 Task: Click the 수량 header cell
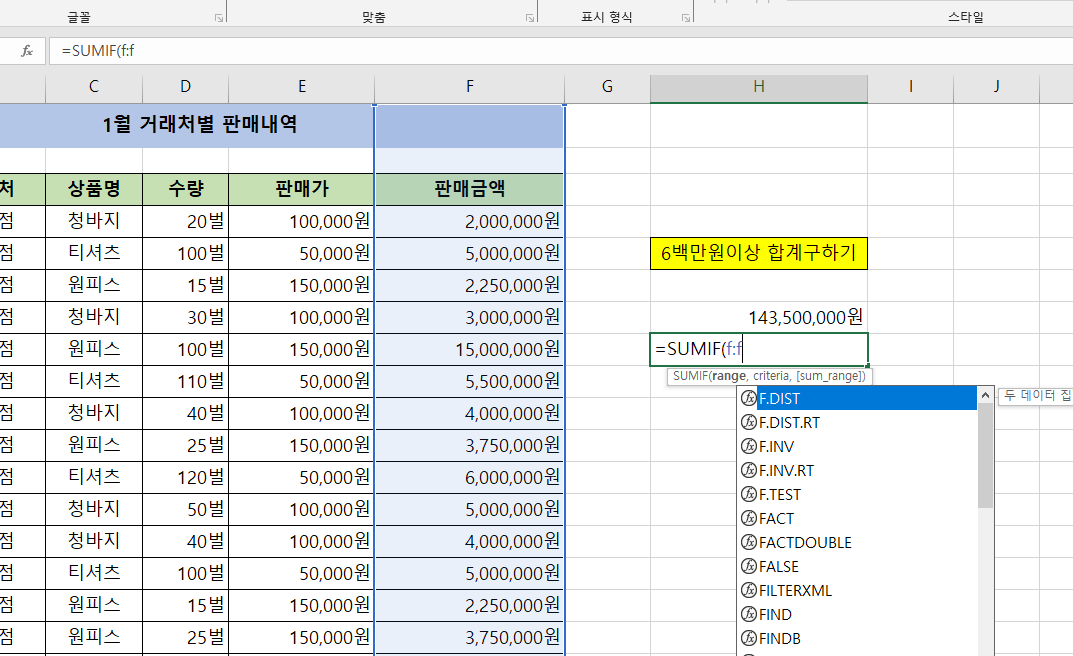(x=185, y=189)
